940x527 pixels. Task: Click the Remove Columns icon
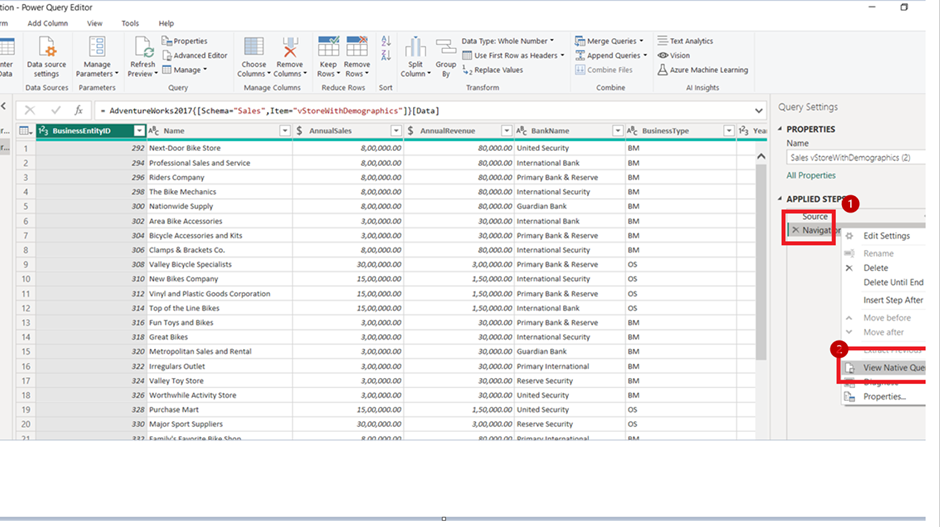(x=289, y=48)
